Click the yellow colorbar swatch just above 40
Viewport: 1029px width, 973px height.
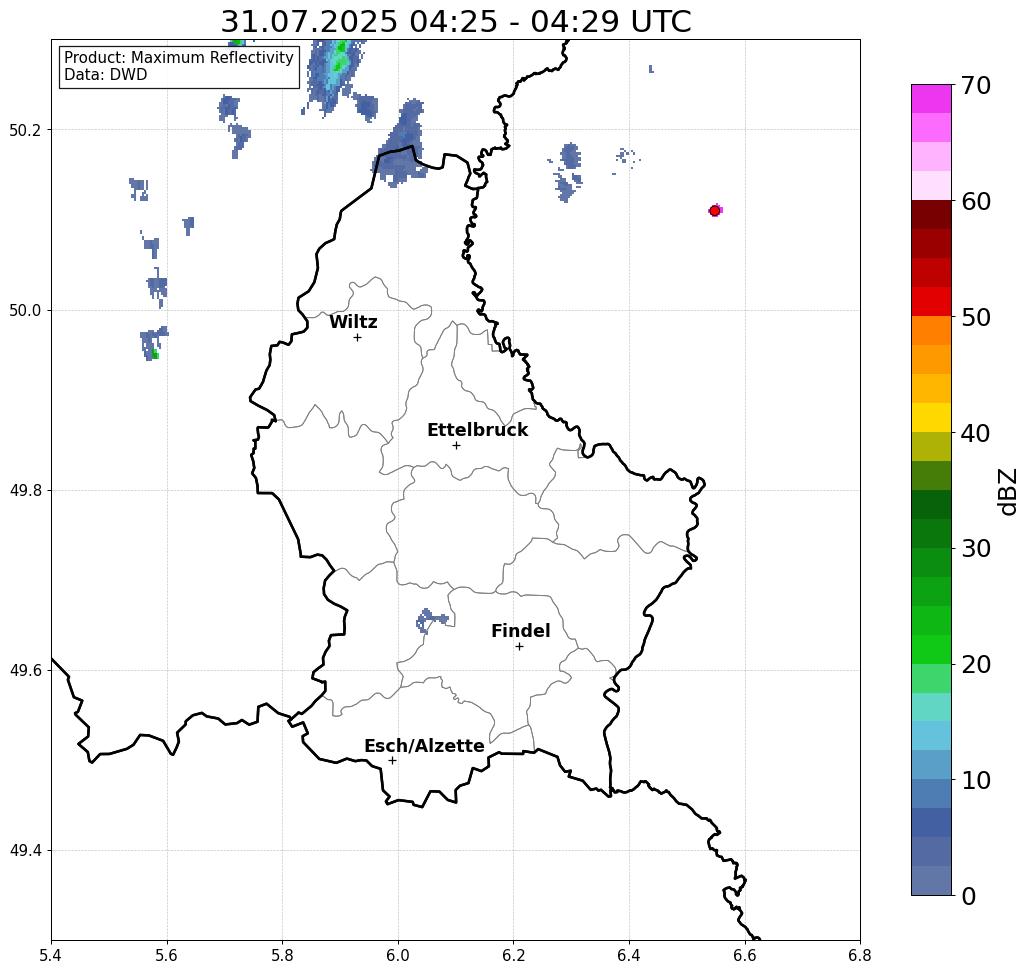(x=931, y=417)
